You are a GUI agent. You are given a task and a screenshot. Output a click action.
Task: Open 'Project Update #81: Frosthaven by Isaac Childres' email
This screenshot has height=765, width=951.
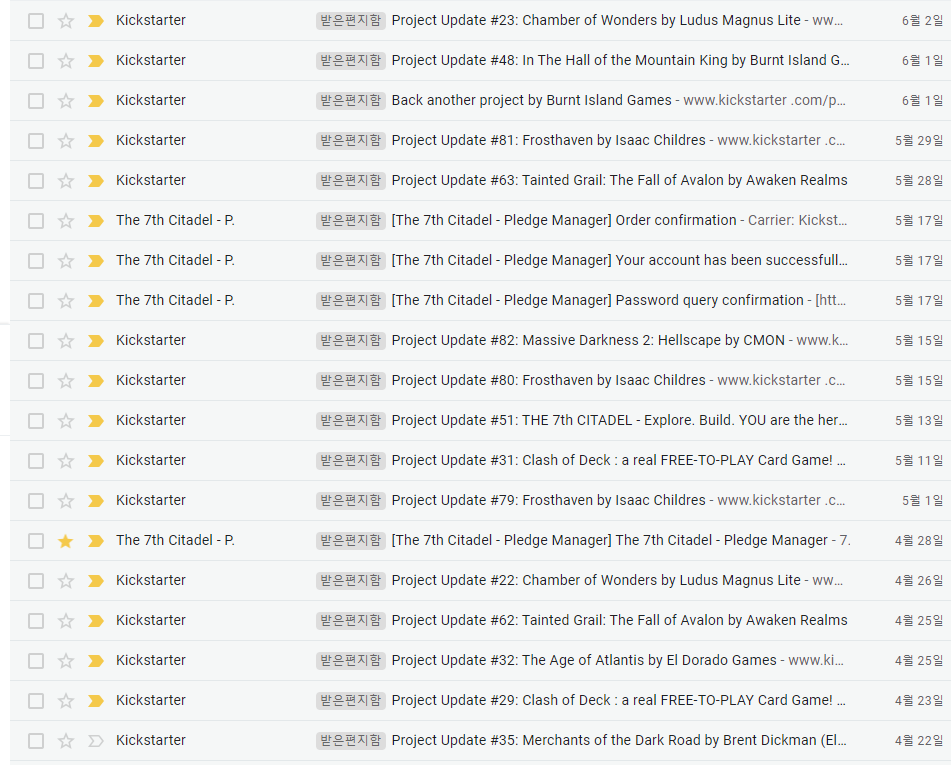[548, 141]
